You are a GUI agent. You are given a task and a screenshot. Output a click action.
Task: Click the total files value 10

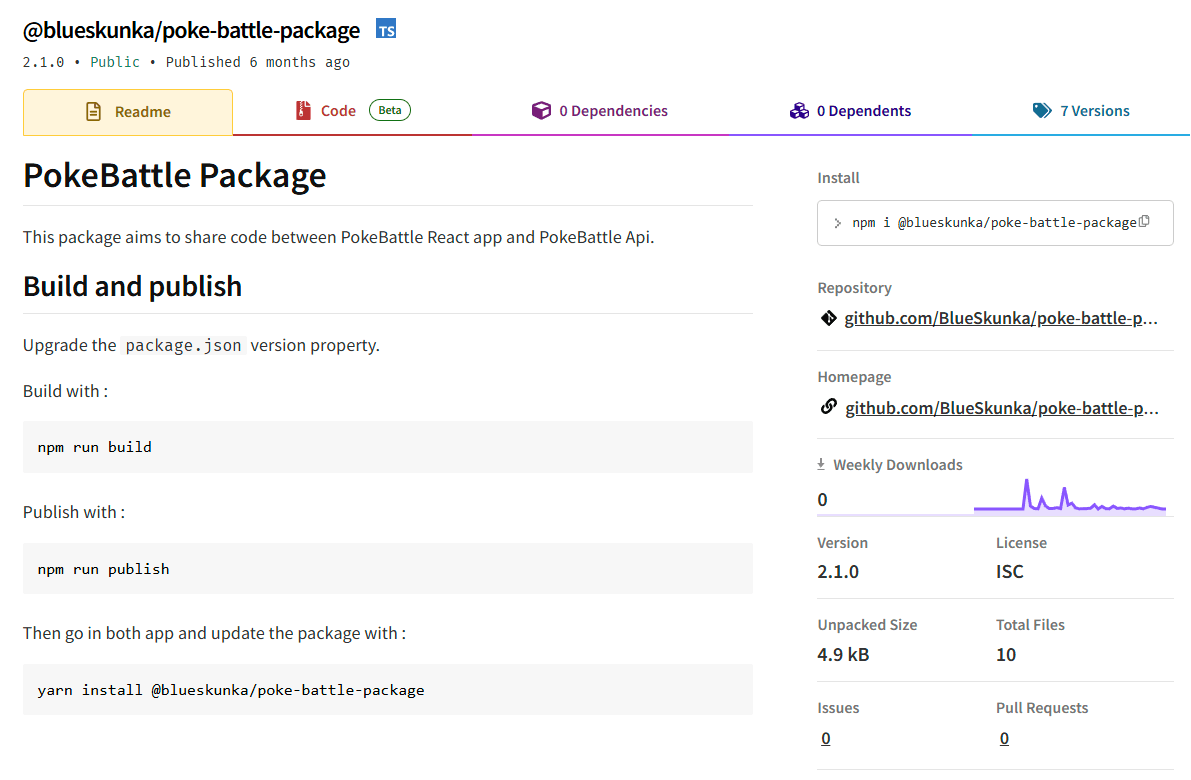click(x=1006, y=655)
